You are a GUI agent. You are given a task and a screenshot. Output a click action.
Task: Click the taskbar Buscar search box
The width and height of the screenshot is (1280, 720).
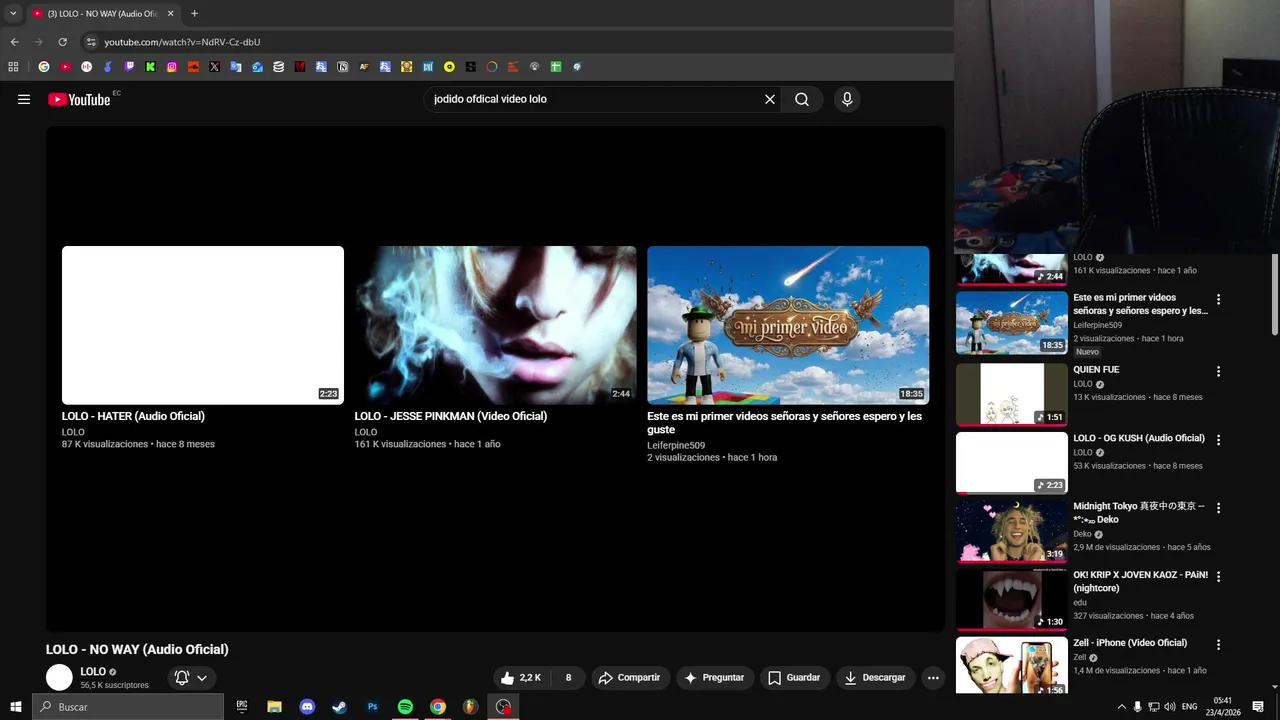[128, 707]
